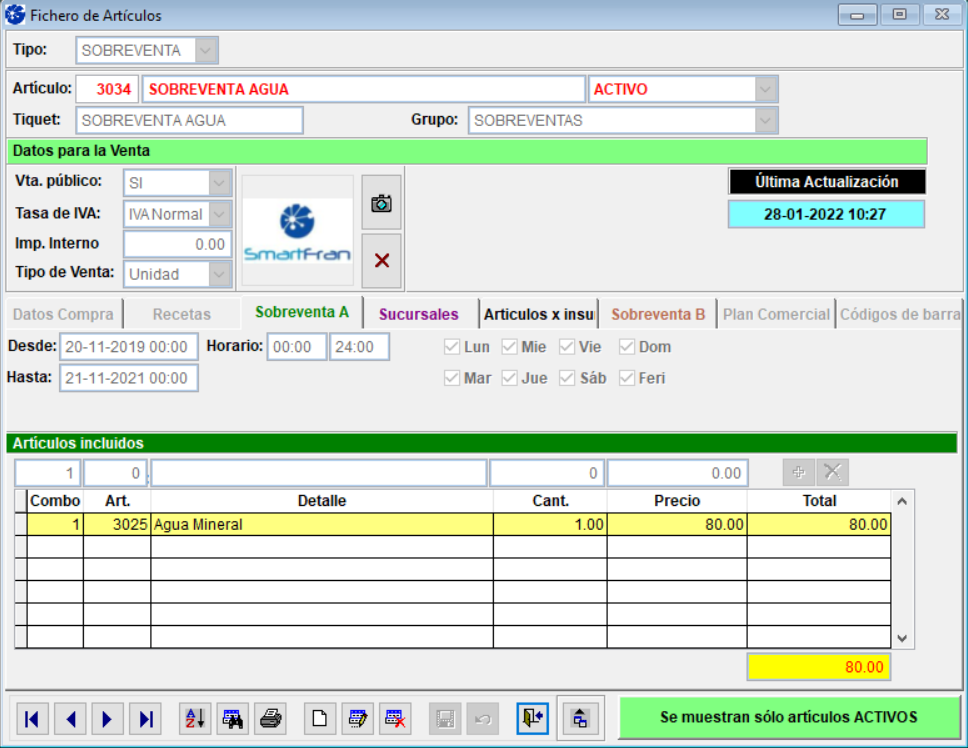Toggle the Feri checkbox

tap(627, 378)
